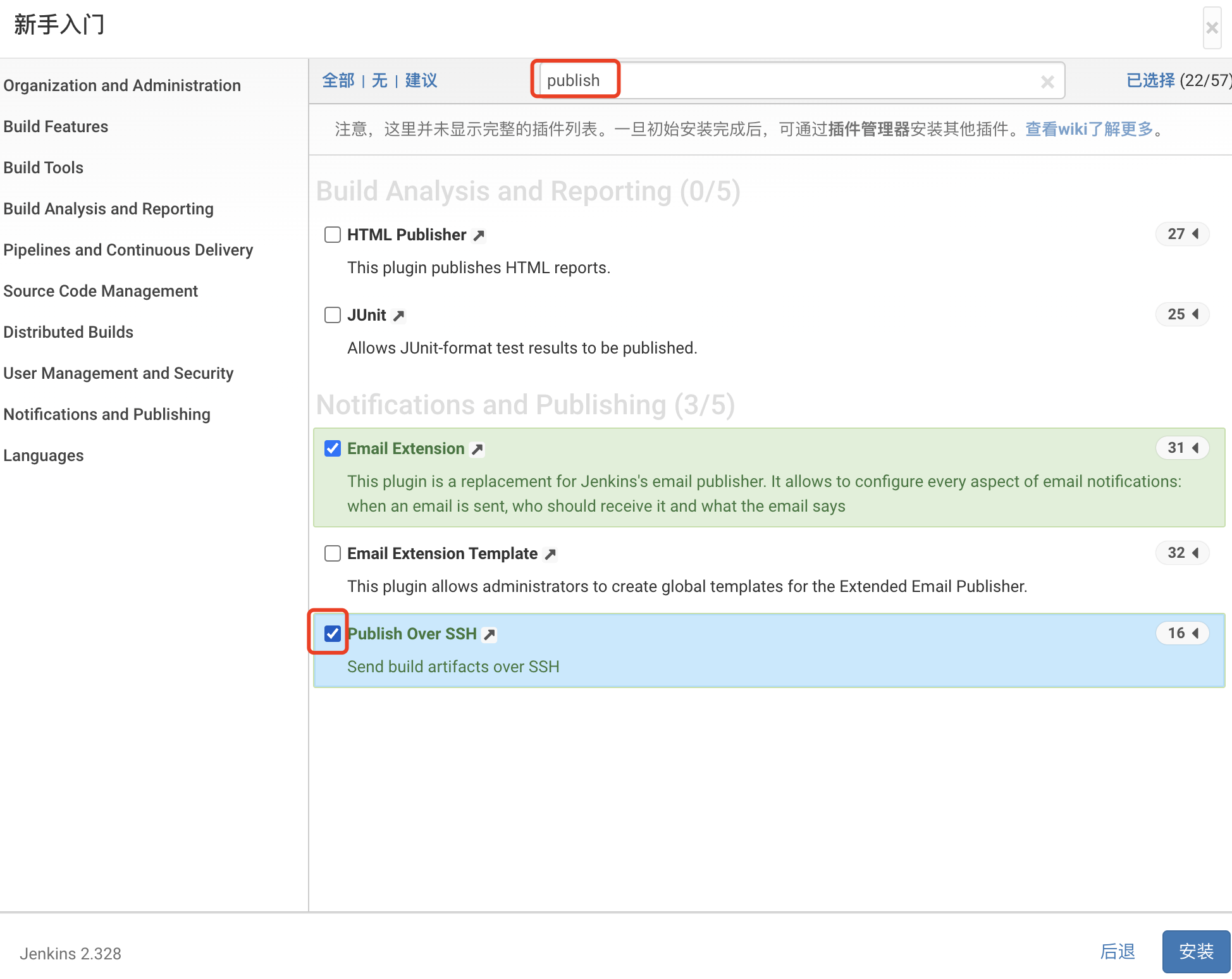Screen dimensions: 1232x979
Task: Expand JUnit dependencies badge 25
Action: coord(1183,314)
